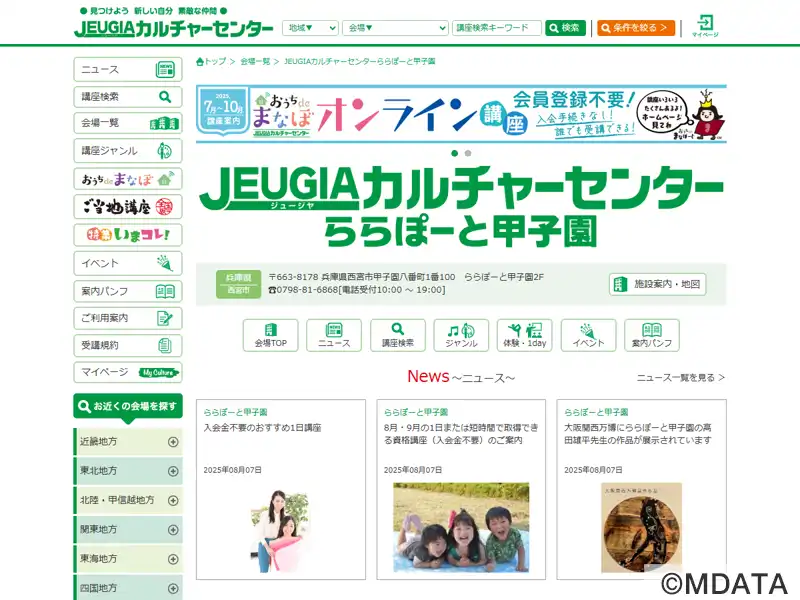
Task: Expand the 四国地方 region row
Action: tap(128, 588)
